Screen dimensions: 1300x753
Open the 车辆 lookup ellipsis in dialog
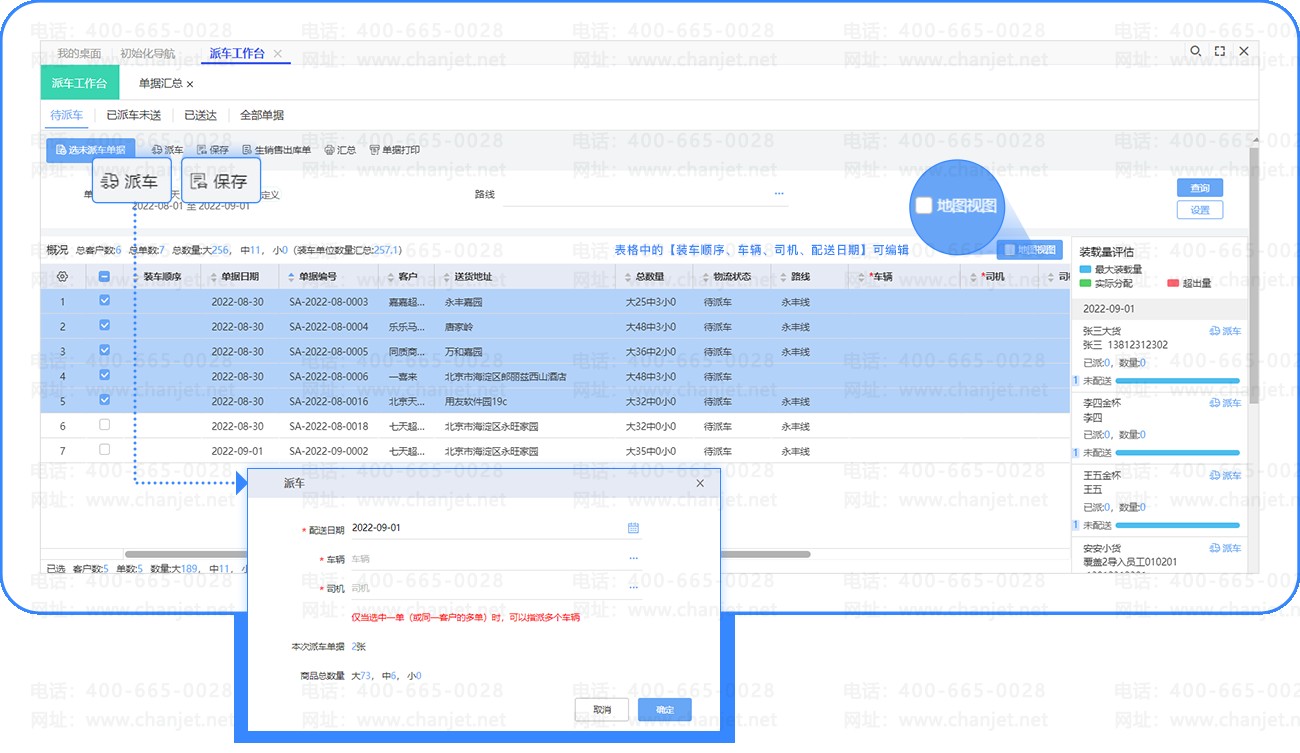pos(633,558)
